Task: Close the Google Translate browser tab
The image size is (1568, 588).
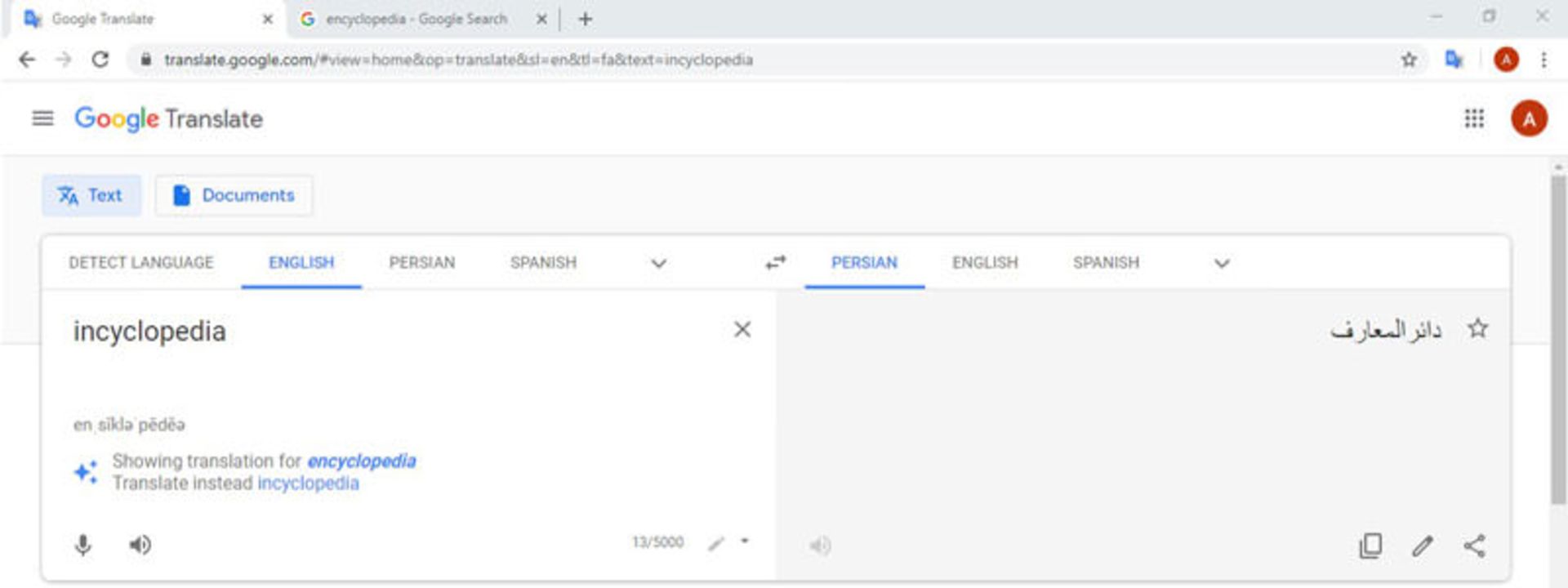Action: [267, 19]
